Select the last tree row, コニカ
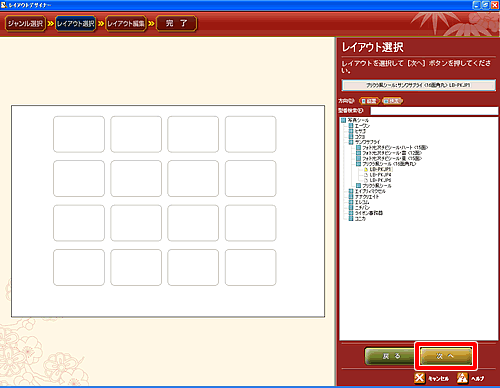Viewport: 500px width, 388px height. pyautogui.click(x=360, y=218)
